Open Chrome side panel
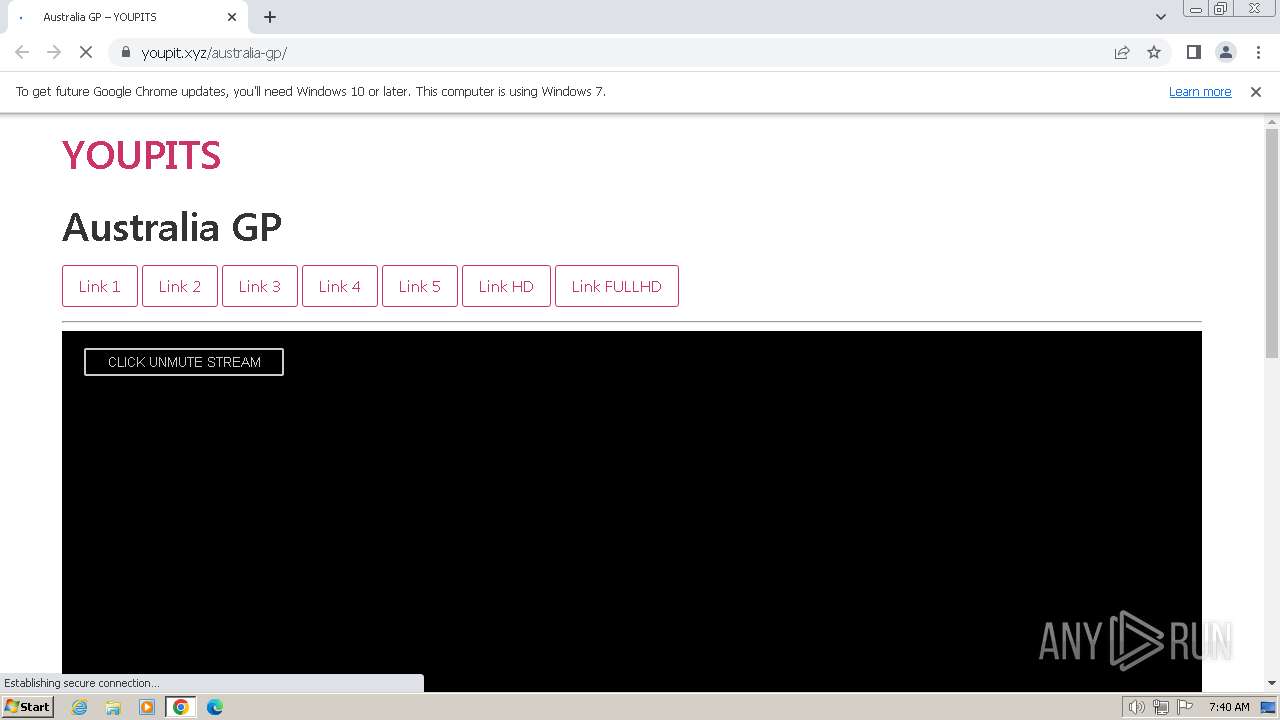 tap(1193, 52)
